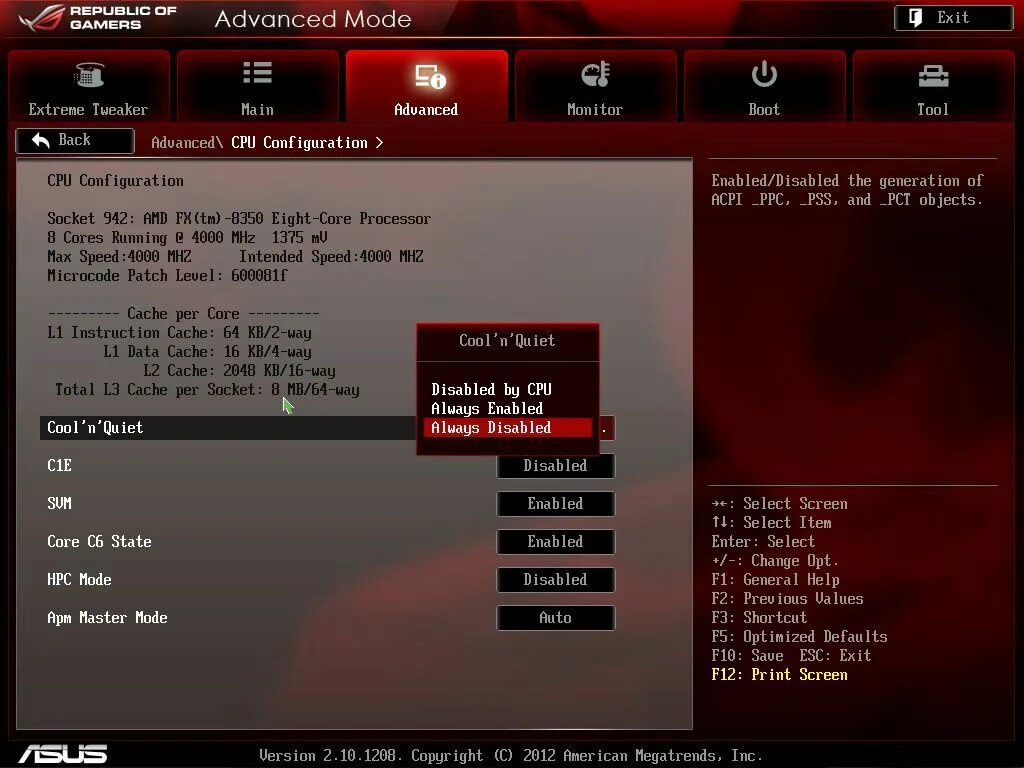Screen dimensions: 1024x768
Task: Click the Back arrow icon
Action: coord(40,140)
